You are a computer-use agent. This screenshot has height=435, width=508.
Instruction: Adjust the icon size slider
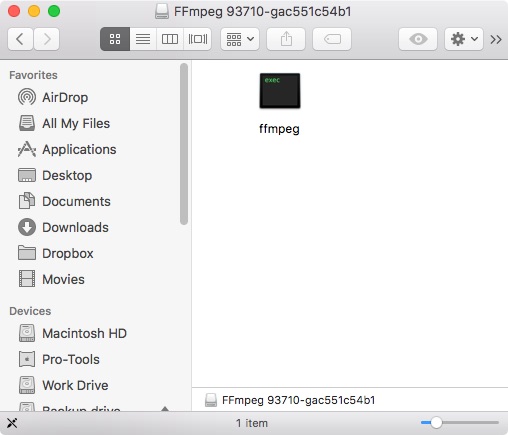pyautogui.click(x=436, y=423)
